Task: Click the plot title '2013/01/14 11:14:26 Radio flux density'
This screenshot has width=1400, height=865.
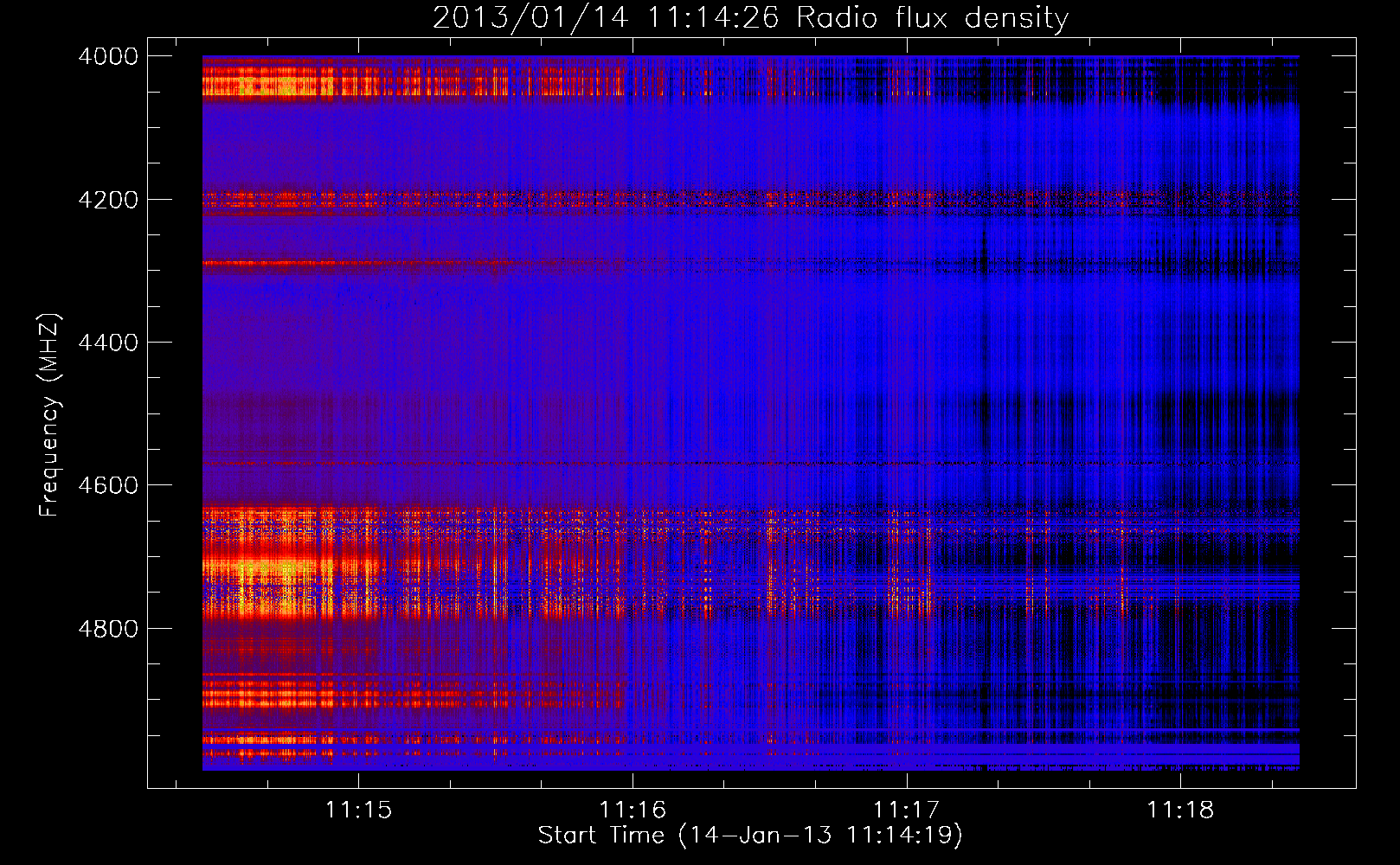Action: [750, 17]
